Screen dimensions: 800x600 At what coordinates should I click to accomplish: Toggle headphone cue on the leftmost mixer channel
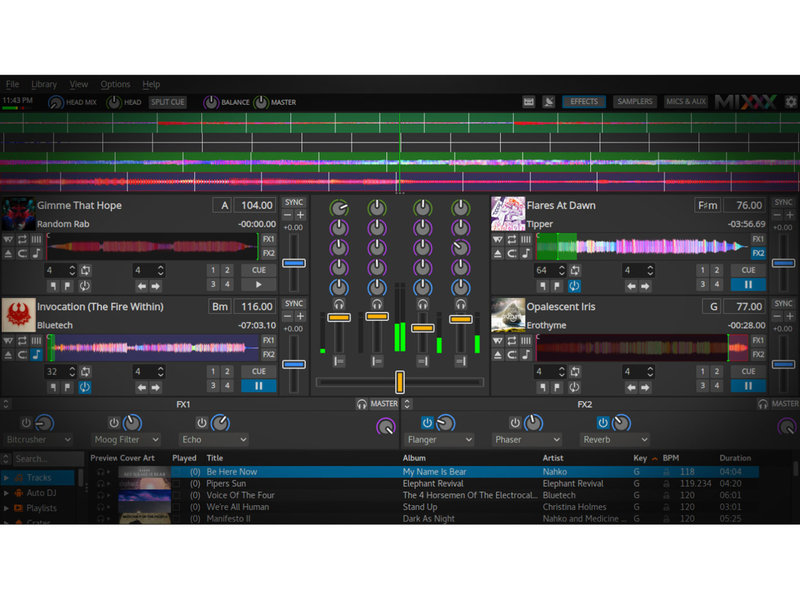339,304
